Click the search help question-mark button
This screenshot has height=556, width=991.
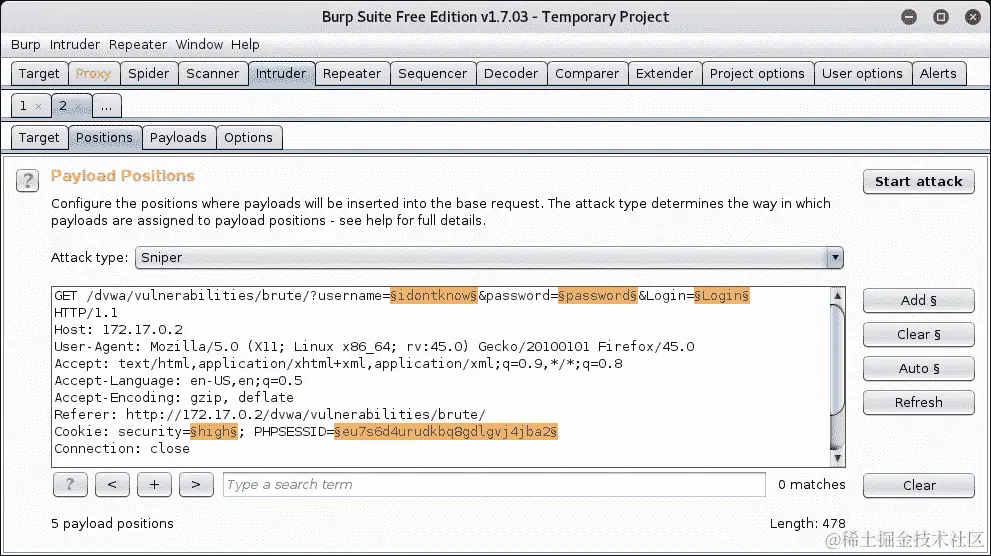70,485
